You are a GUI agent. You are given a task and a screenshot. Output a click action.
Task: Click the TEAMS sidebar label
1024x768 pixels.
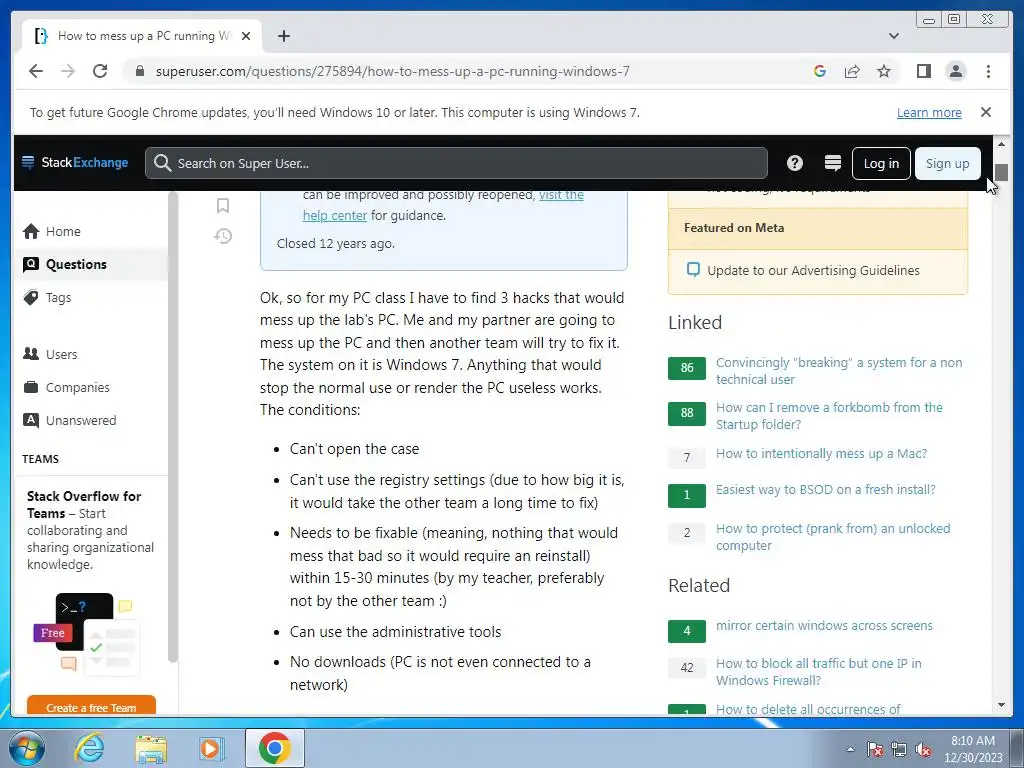click(x=40, y=458)
